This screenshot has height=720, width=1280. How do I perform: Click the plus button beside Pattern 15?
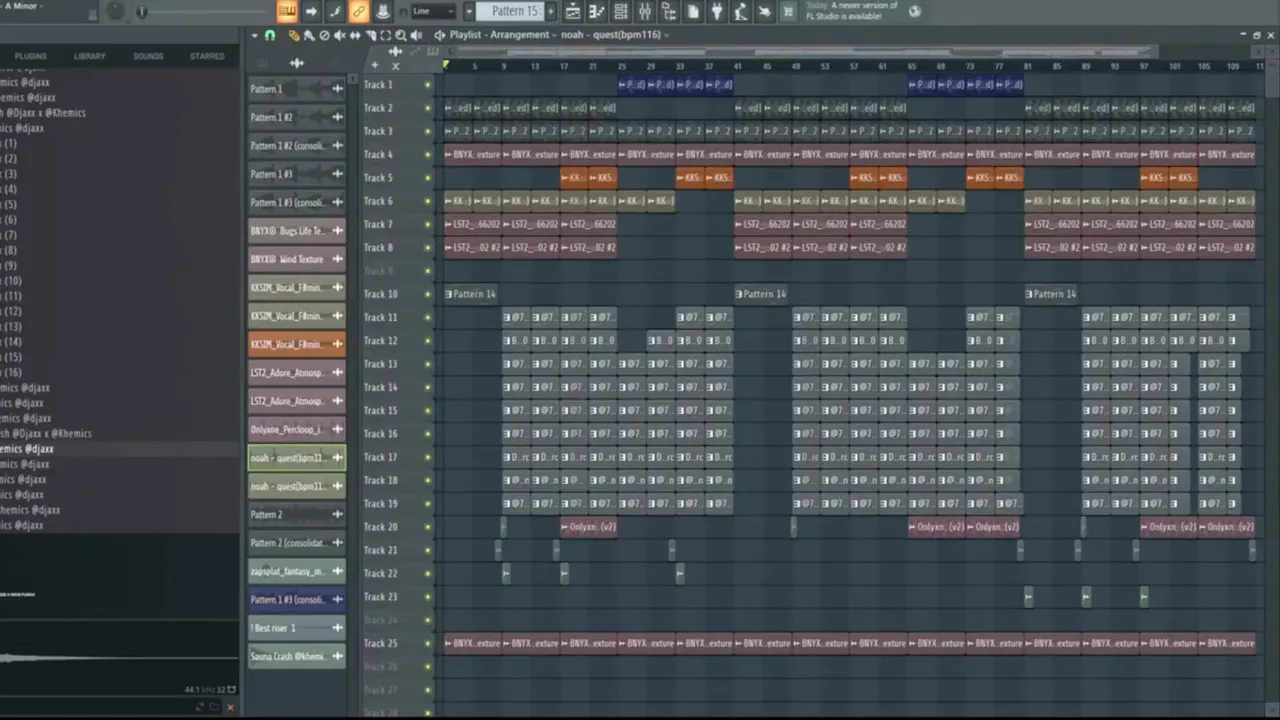[x=551, y=11]
